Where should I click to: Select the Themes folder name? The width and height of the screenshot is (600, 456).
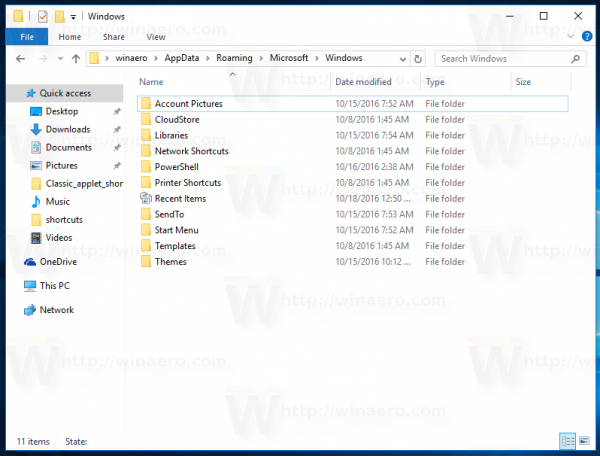[170, 262]
